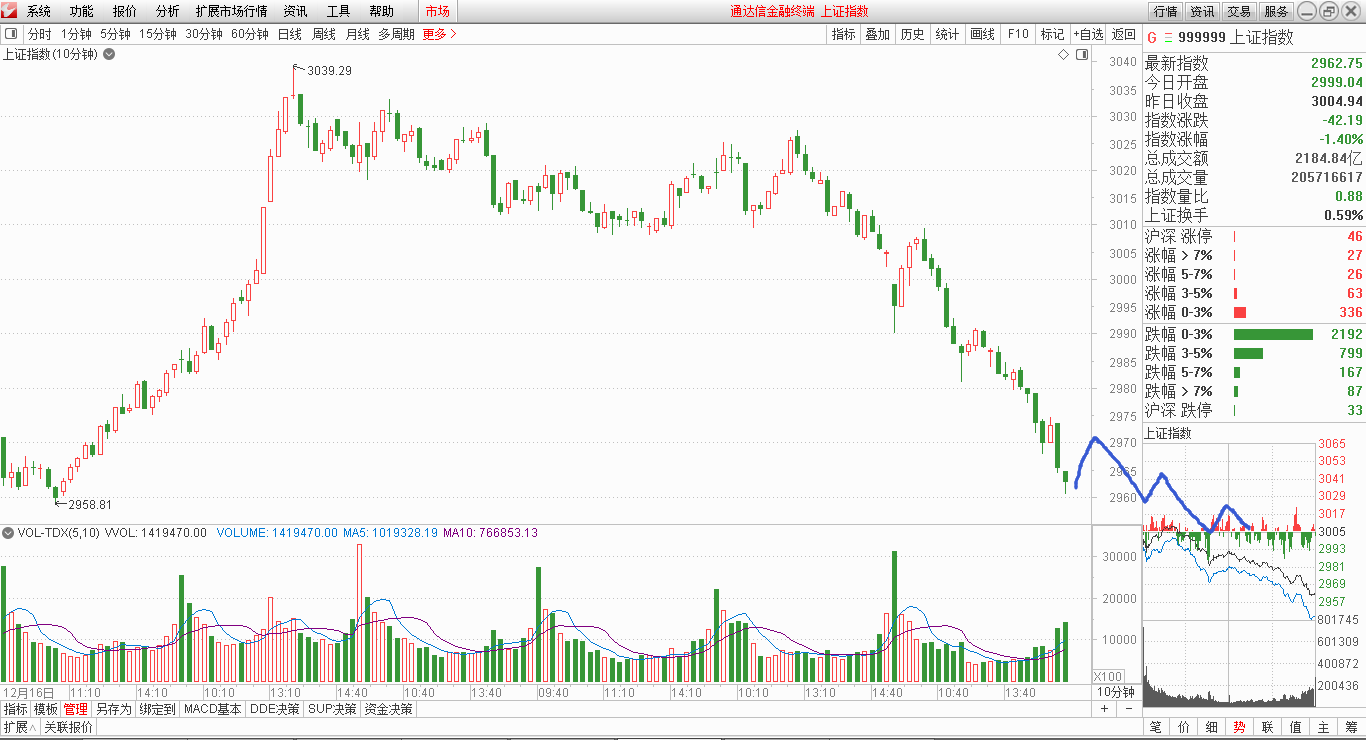Choose the MACD基本 indicator template
Viewport: 1366px width, 740px height.
(213, 709)
